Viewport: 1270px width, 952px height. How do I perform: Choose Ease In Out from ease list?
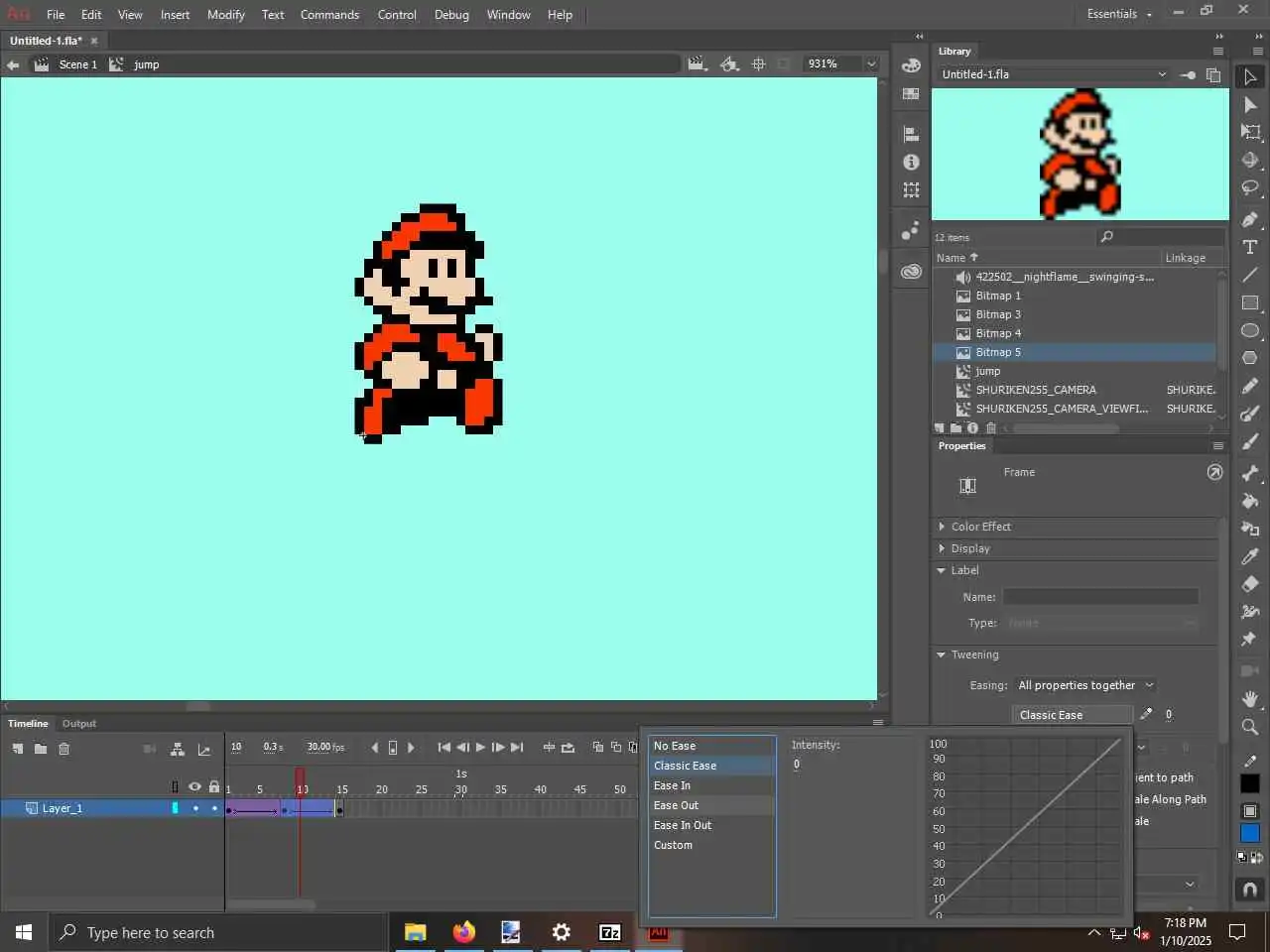click(683, 825)
